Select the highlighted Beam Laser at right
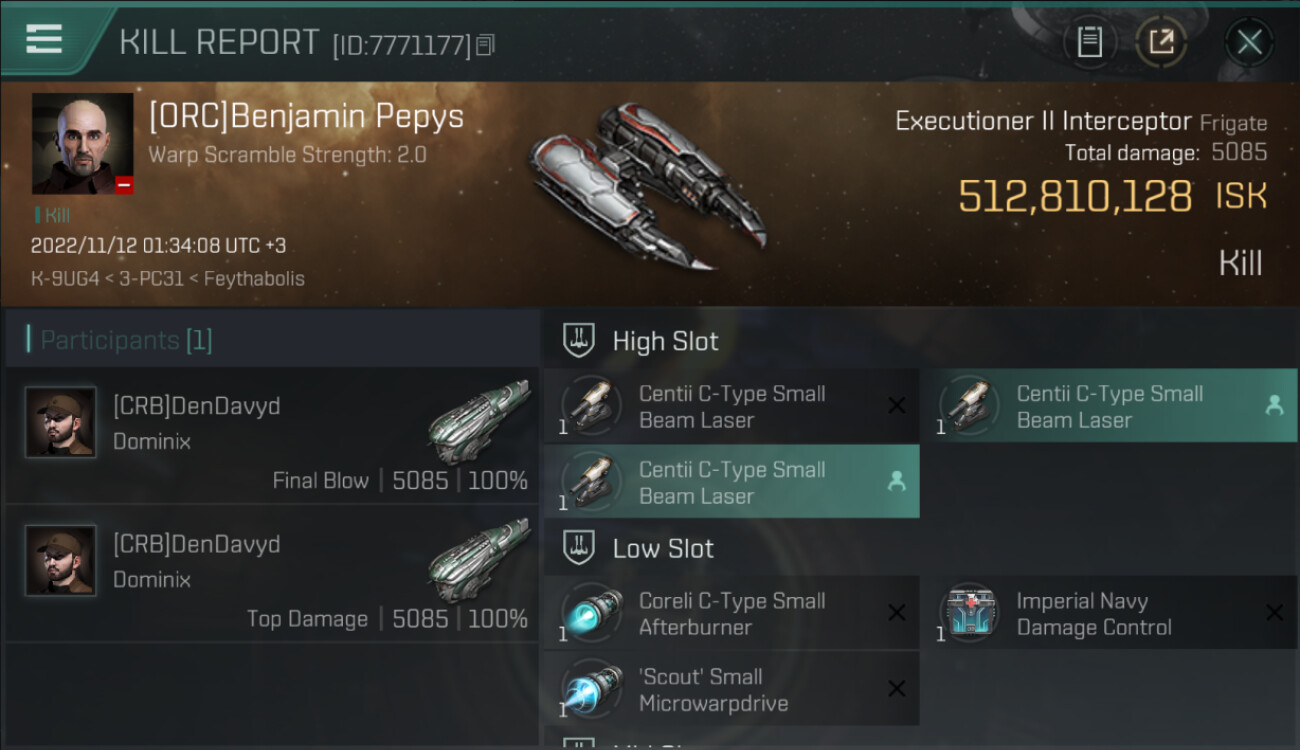Viewport: 1300px width, 750px height. click(x=1109, y=406)
